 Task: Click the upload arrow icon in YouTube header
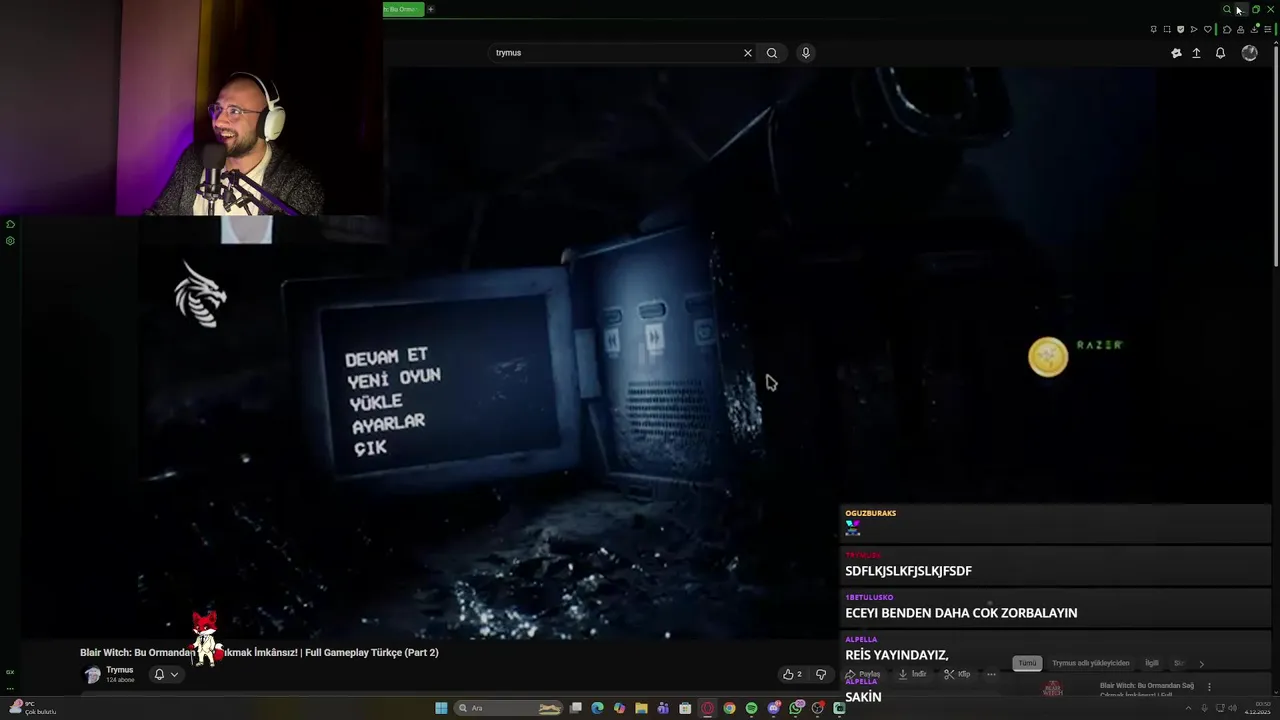(x=1196, y=53)
